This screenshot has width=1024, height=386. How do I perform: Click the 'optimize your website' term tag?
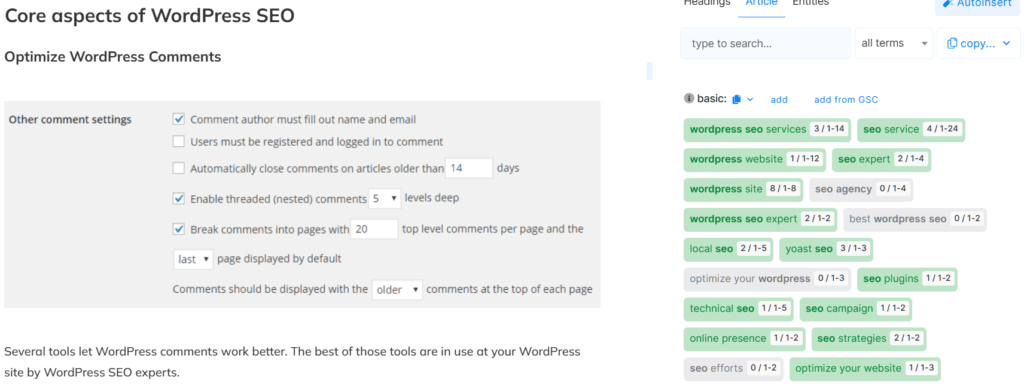point(865,368)
